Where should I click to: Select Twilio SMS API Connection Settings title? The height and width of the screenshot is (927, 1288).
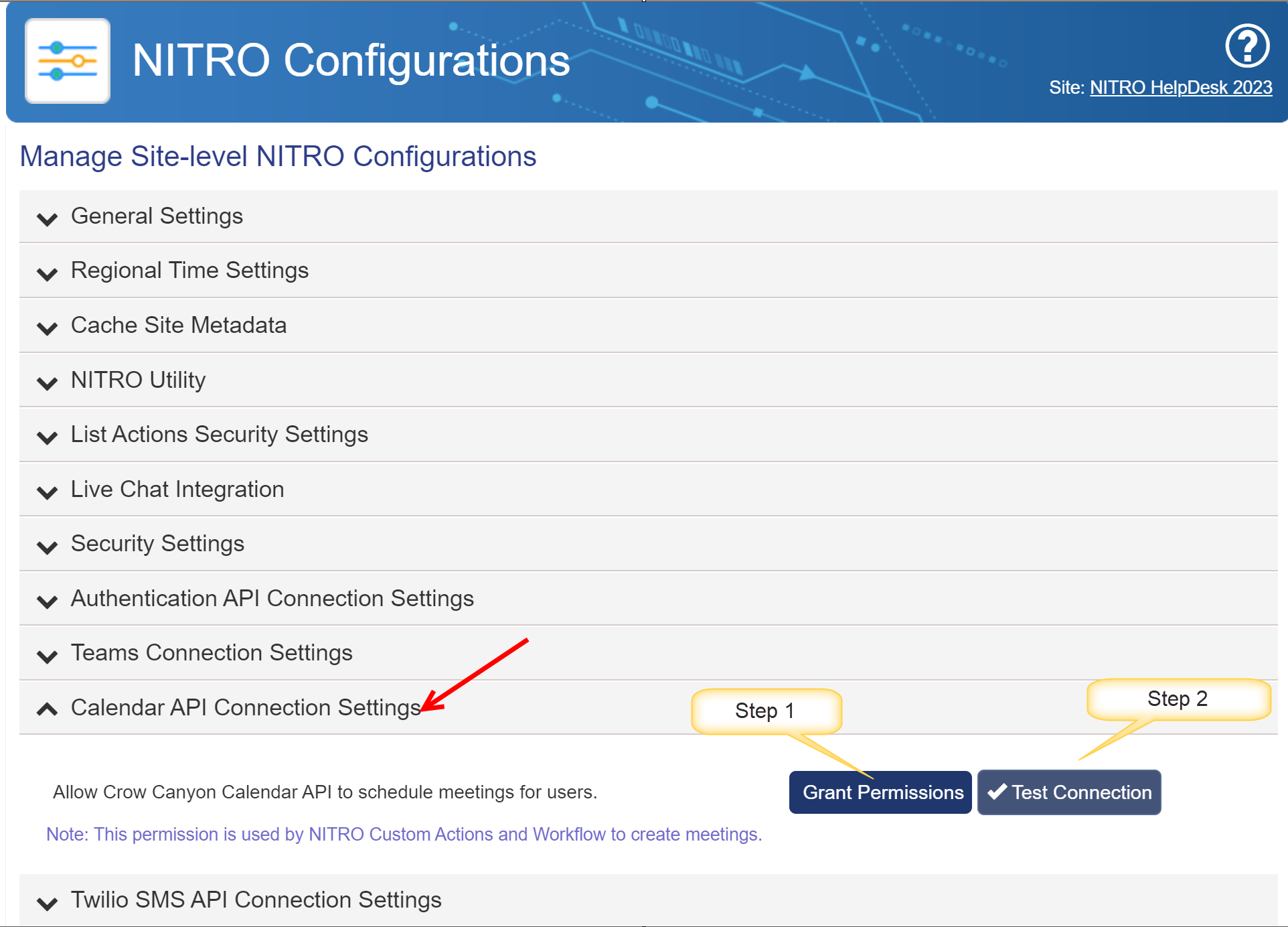tap(256, 900)
